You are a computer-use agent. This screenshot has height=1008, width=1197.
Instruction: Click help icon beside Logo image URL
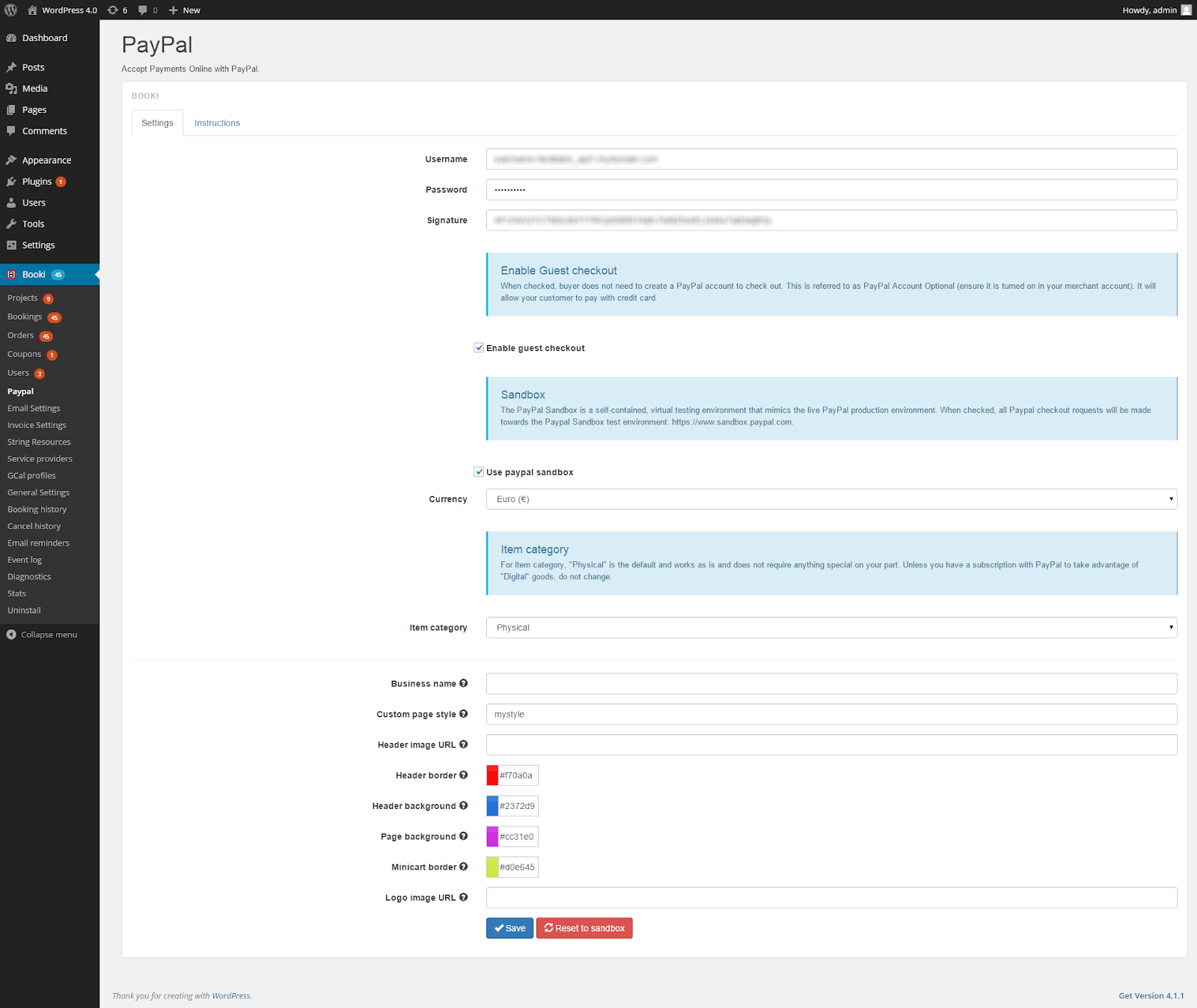tap(464, 897)
